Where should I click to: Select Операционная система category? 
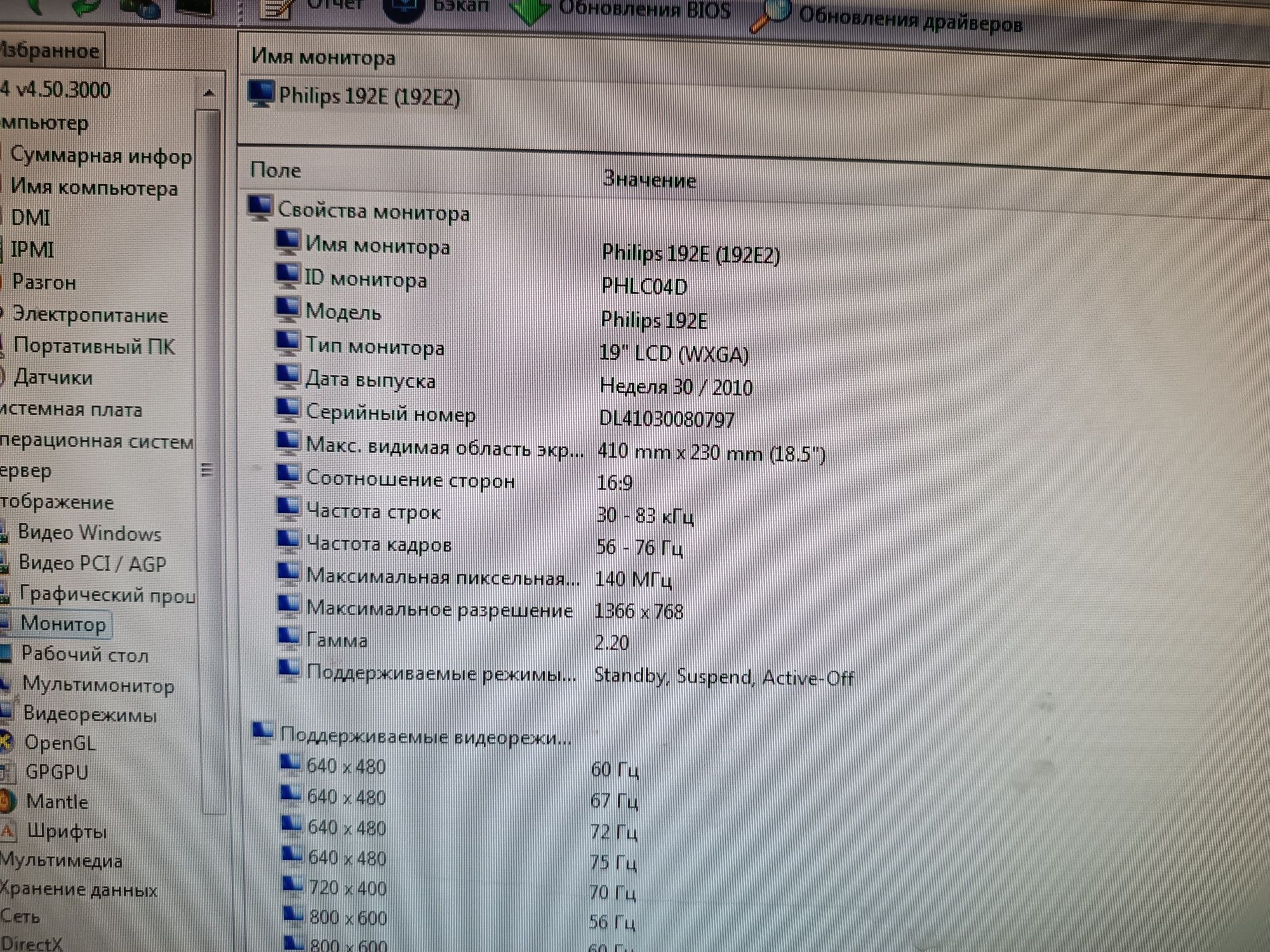pos(97,441)
